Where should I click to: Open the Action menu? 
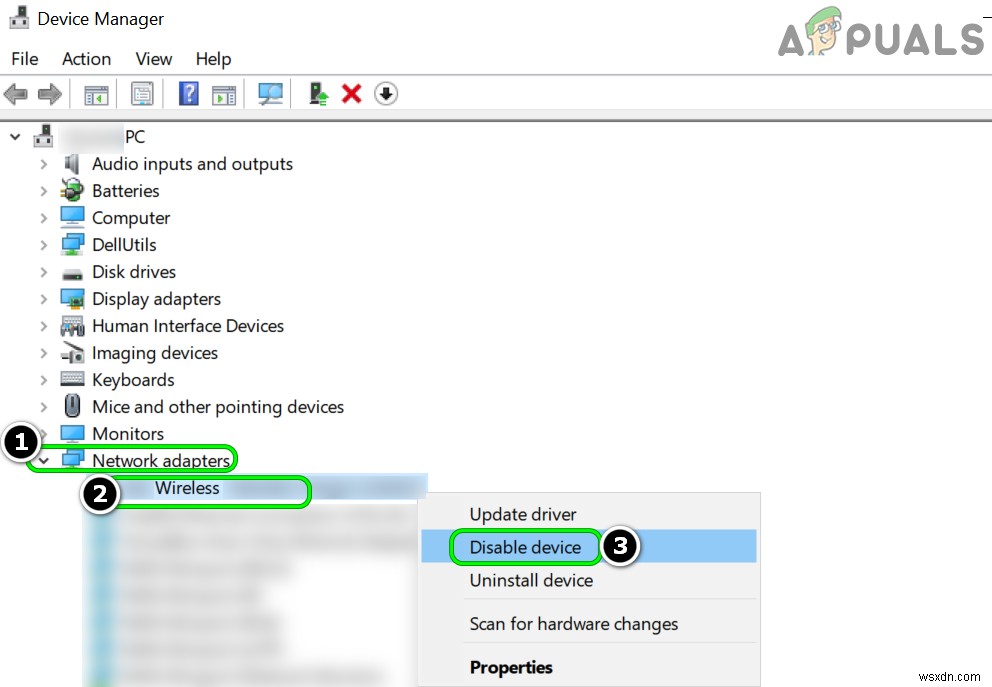86,59
